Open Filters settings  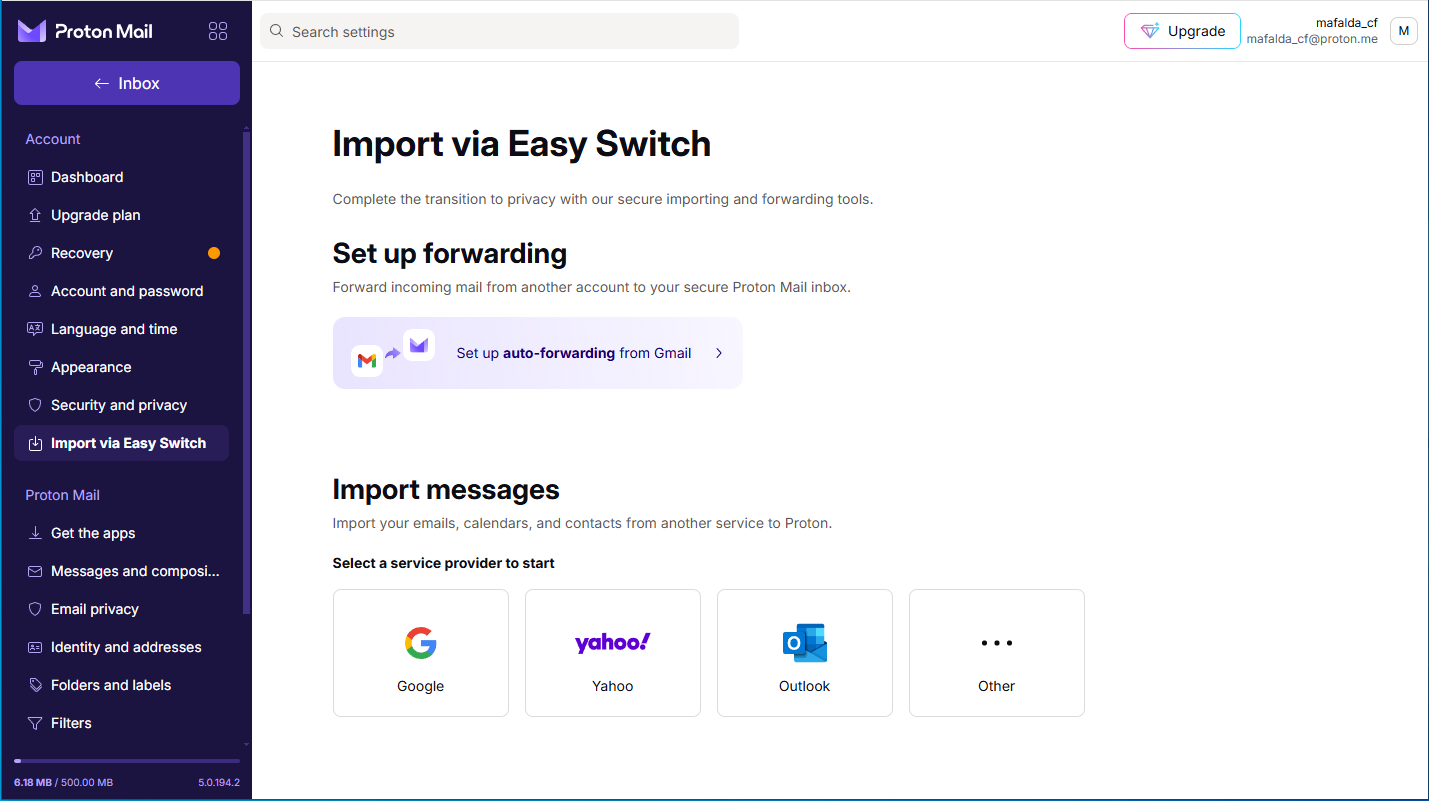click(x=121, y=723)
